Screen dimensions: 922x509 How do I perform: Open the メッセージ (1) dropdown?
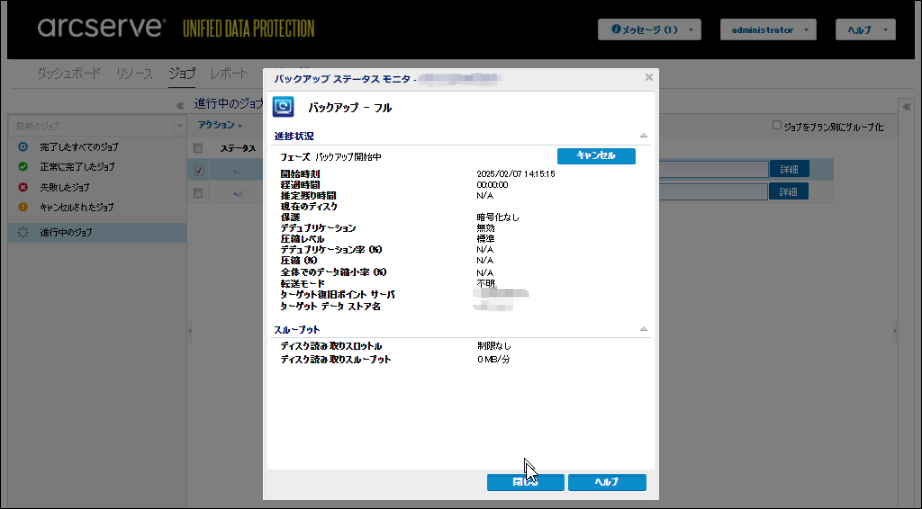649,29
